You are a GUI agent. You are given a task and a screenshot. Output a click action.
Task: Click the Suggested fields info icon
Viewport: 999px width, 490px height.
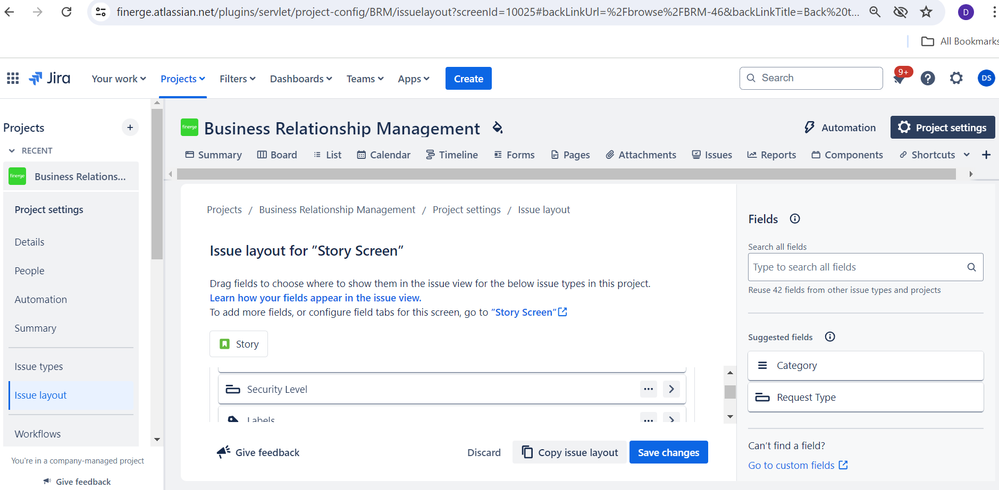coord(830,336)
